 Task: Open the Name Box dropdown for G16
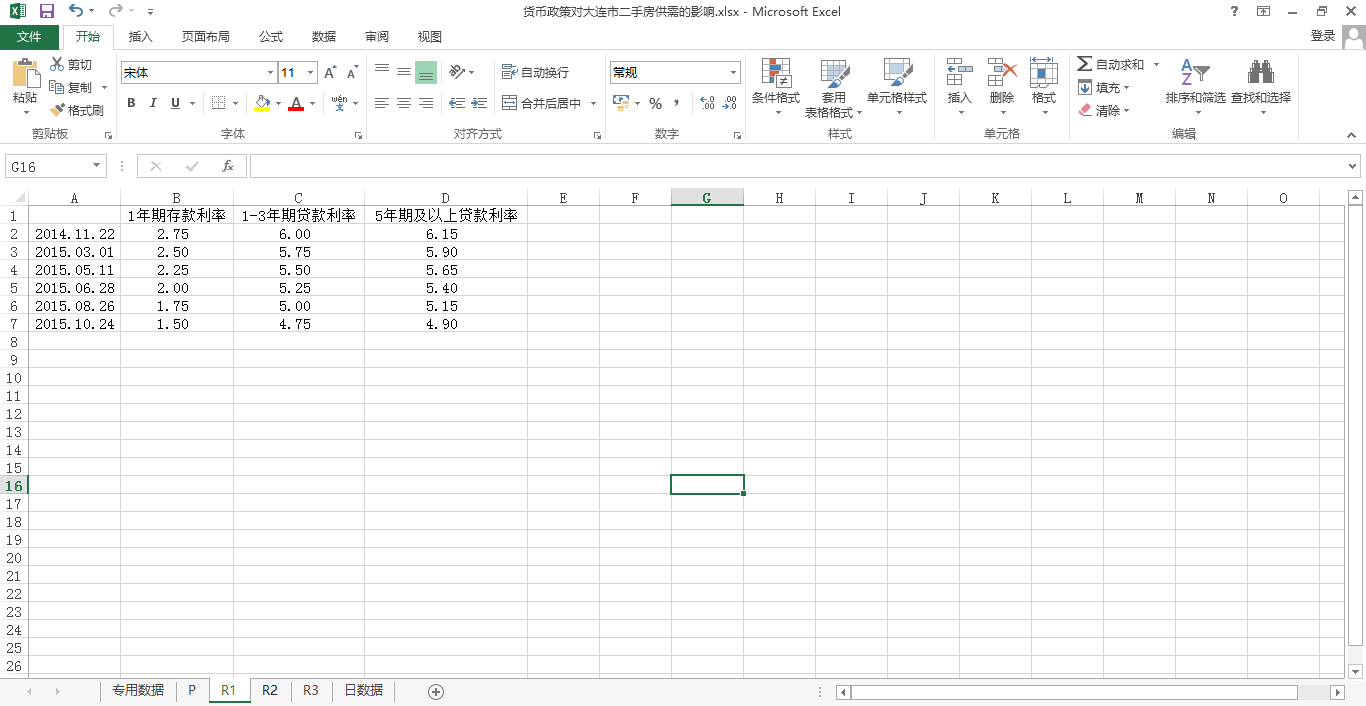(x=97, y=166)
